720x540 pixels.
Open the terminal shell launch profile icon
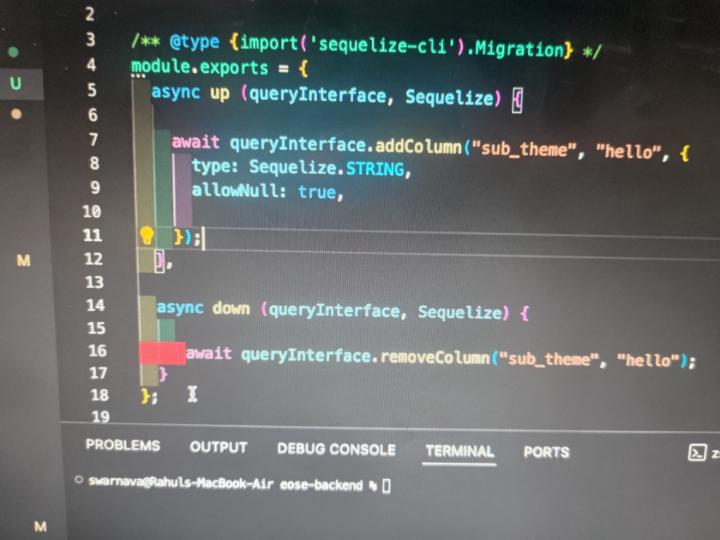(697, 453)
